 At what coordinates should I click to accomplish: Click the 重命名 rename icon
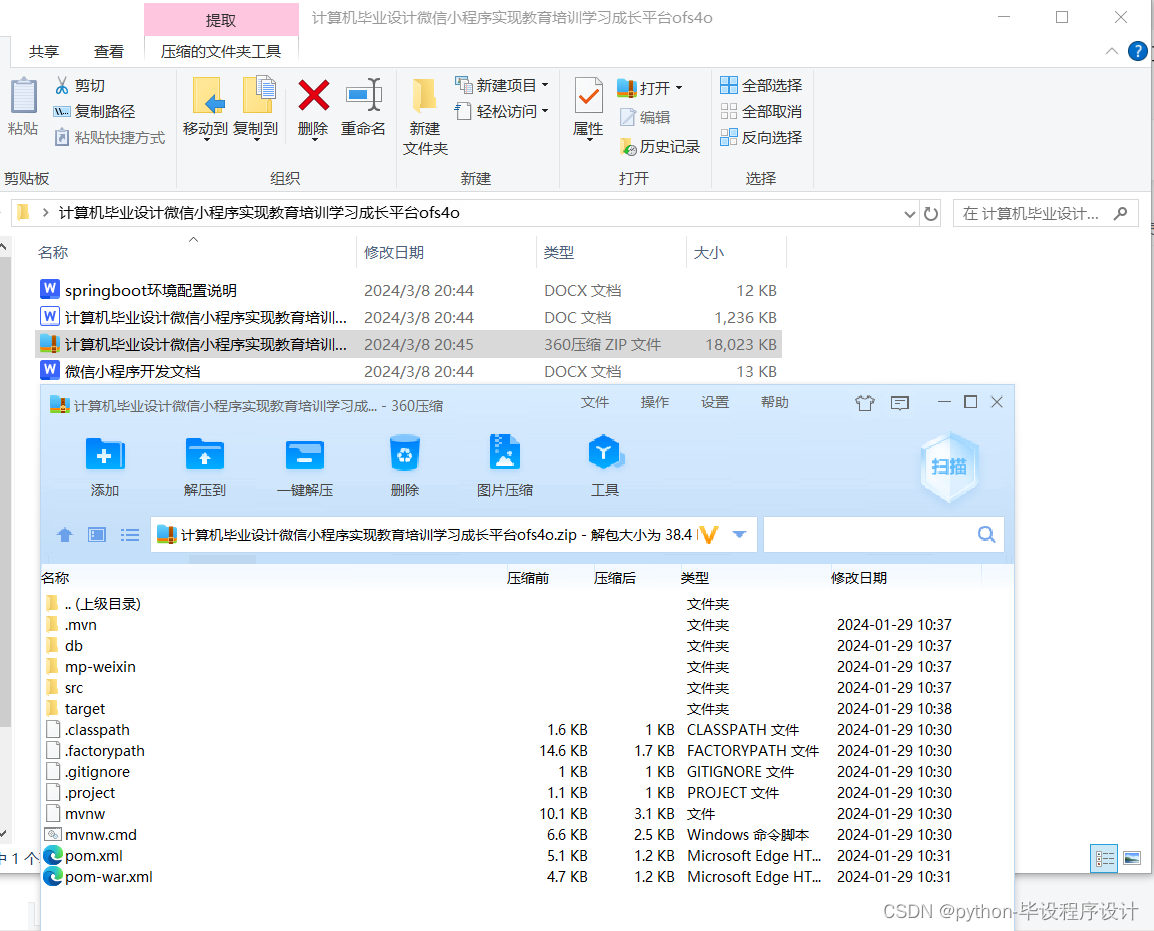click(363, 110)
